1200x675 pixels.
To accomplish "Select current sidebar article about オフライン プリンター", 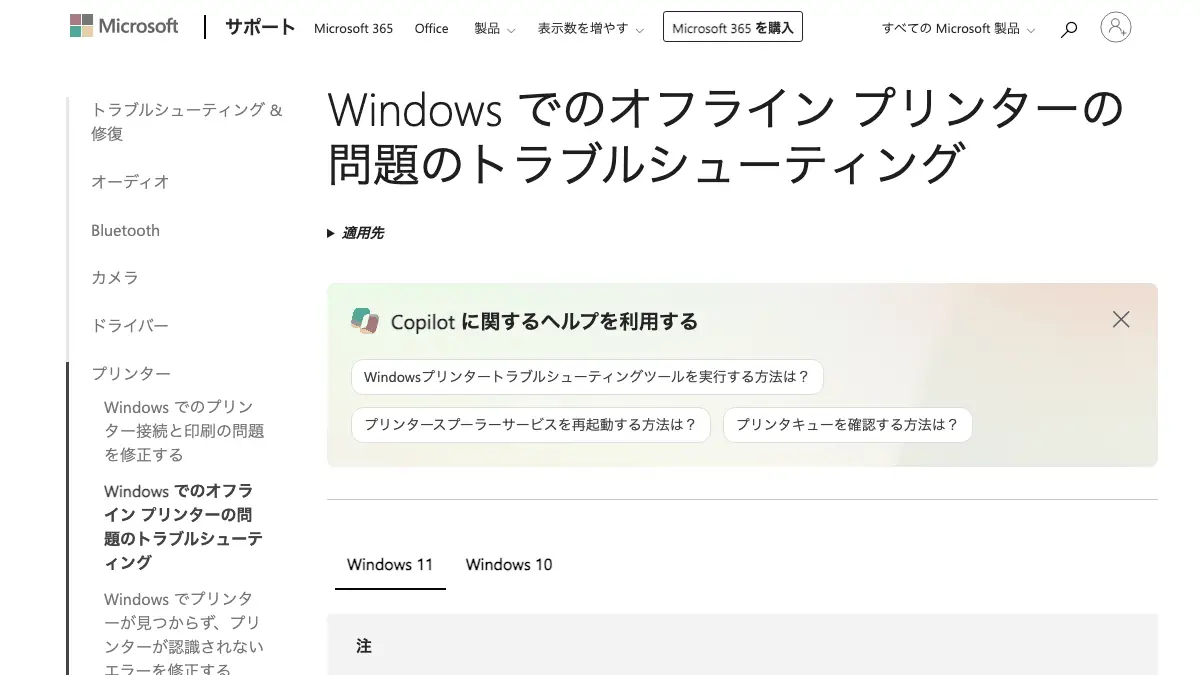I will (183, 527).
